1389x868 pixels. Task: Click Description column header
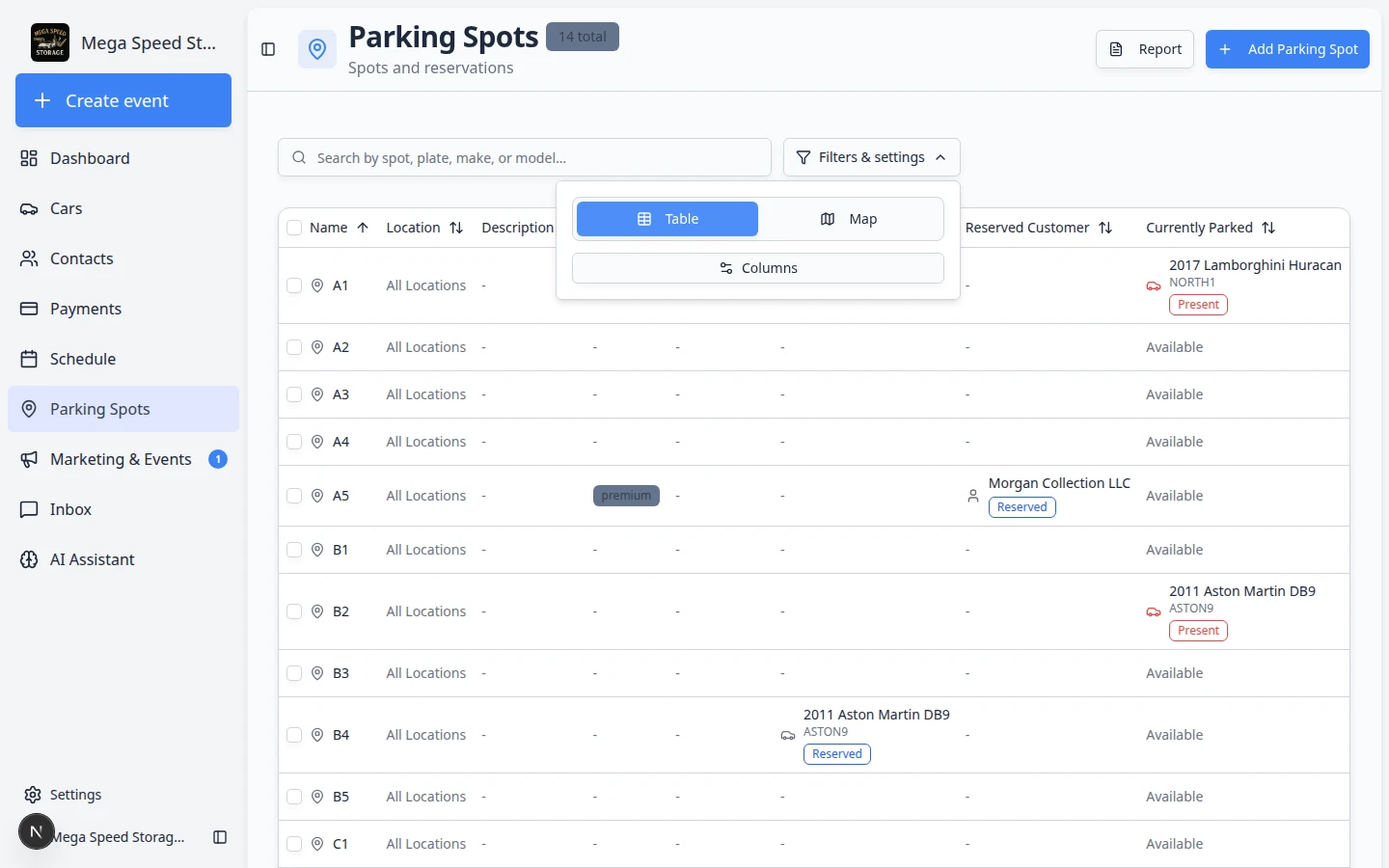518,228
